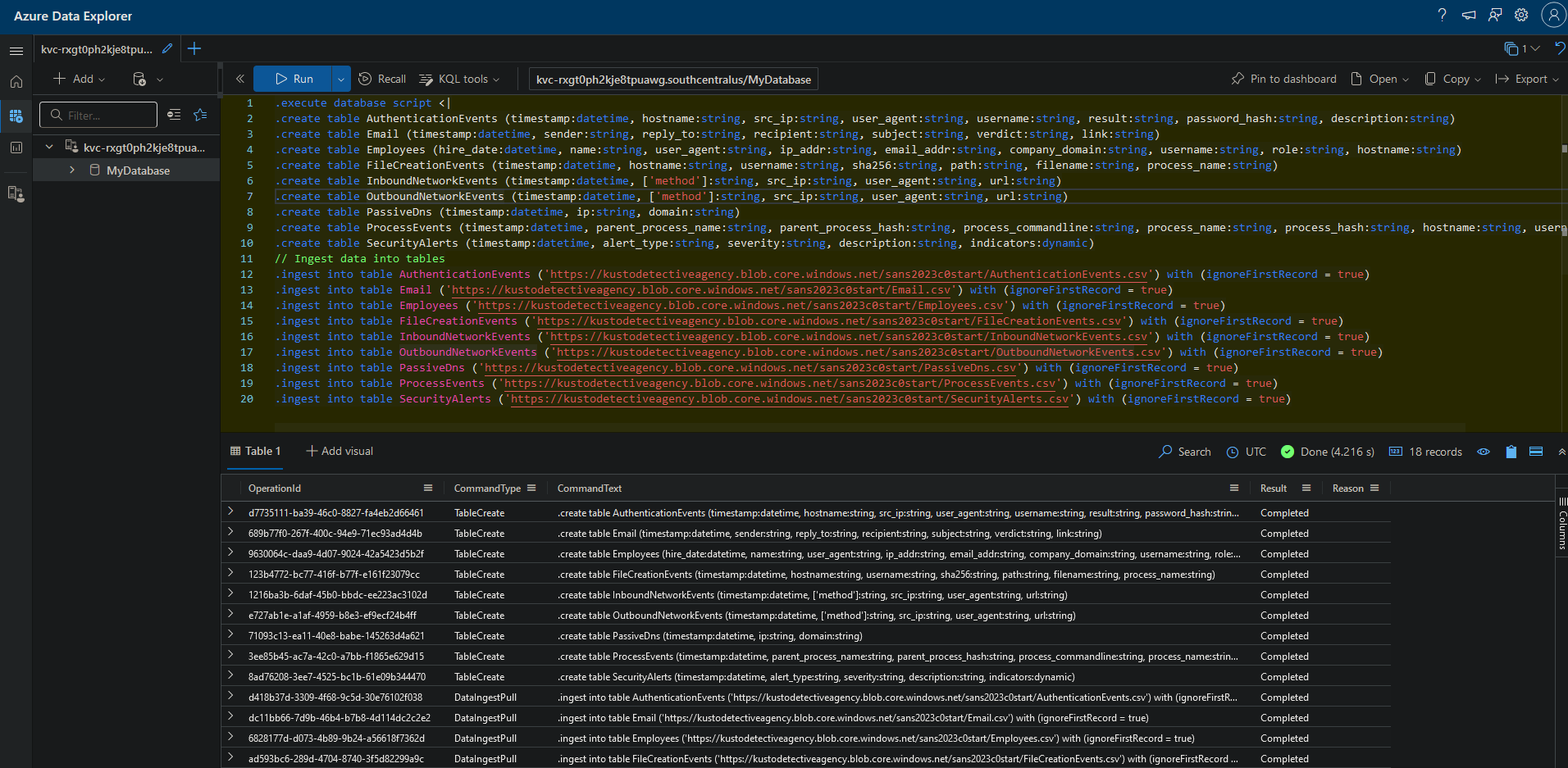
Task: Open the Reason column menu
Action: [1374, 488]
